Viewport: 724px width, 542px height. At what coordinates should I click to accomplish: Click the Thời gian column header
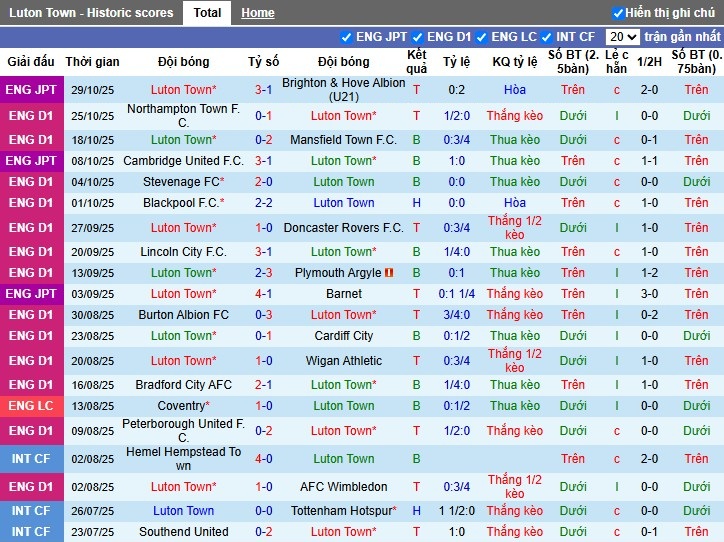pos(92,62)
